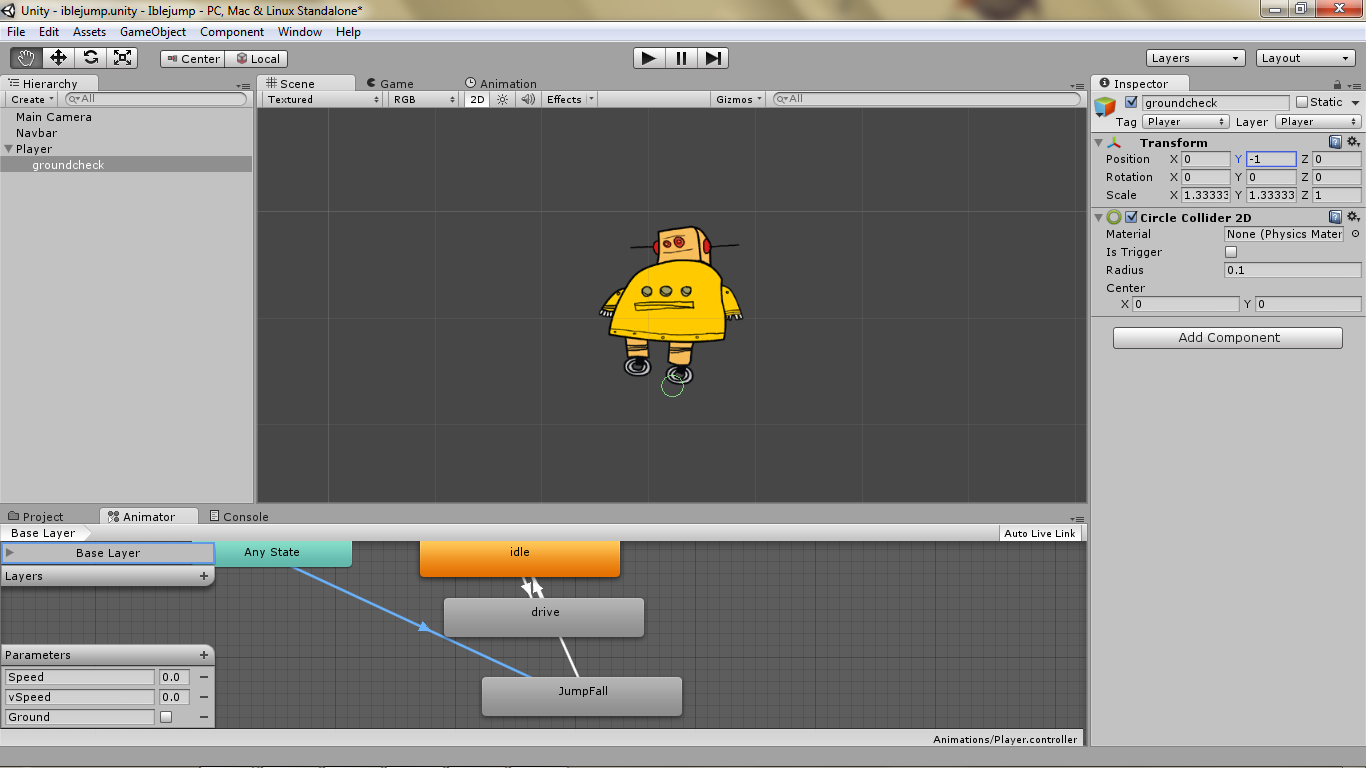Viewport: 1366px width, 768px height.
Task: Open the Transform component gear menu
Action: click(x=1353, y=142)
